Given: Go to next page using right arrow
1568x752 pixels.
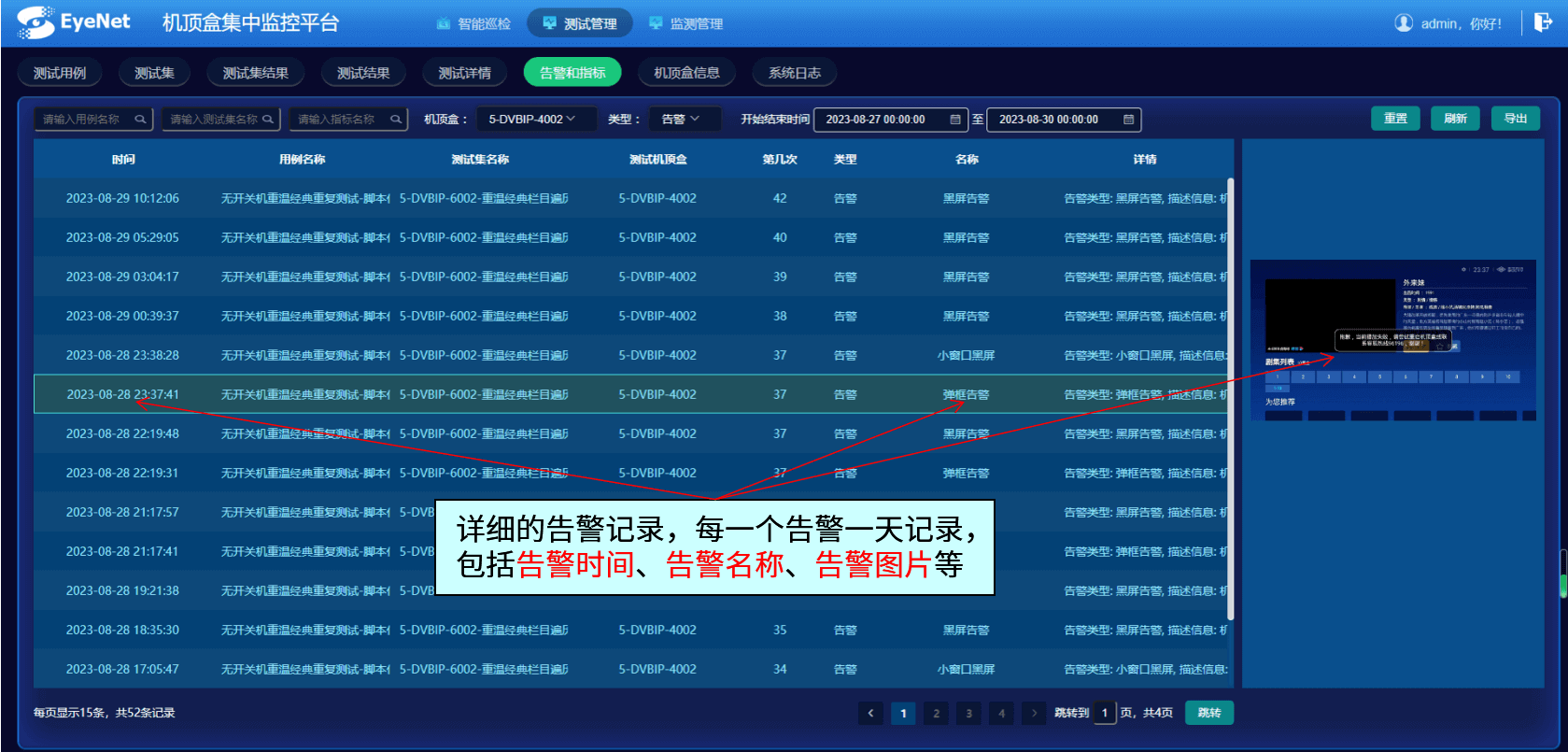Looking at the screenshot, I should [1034, 714].
